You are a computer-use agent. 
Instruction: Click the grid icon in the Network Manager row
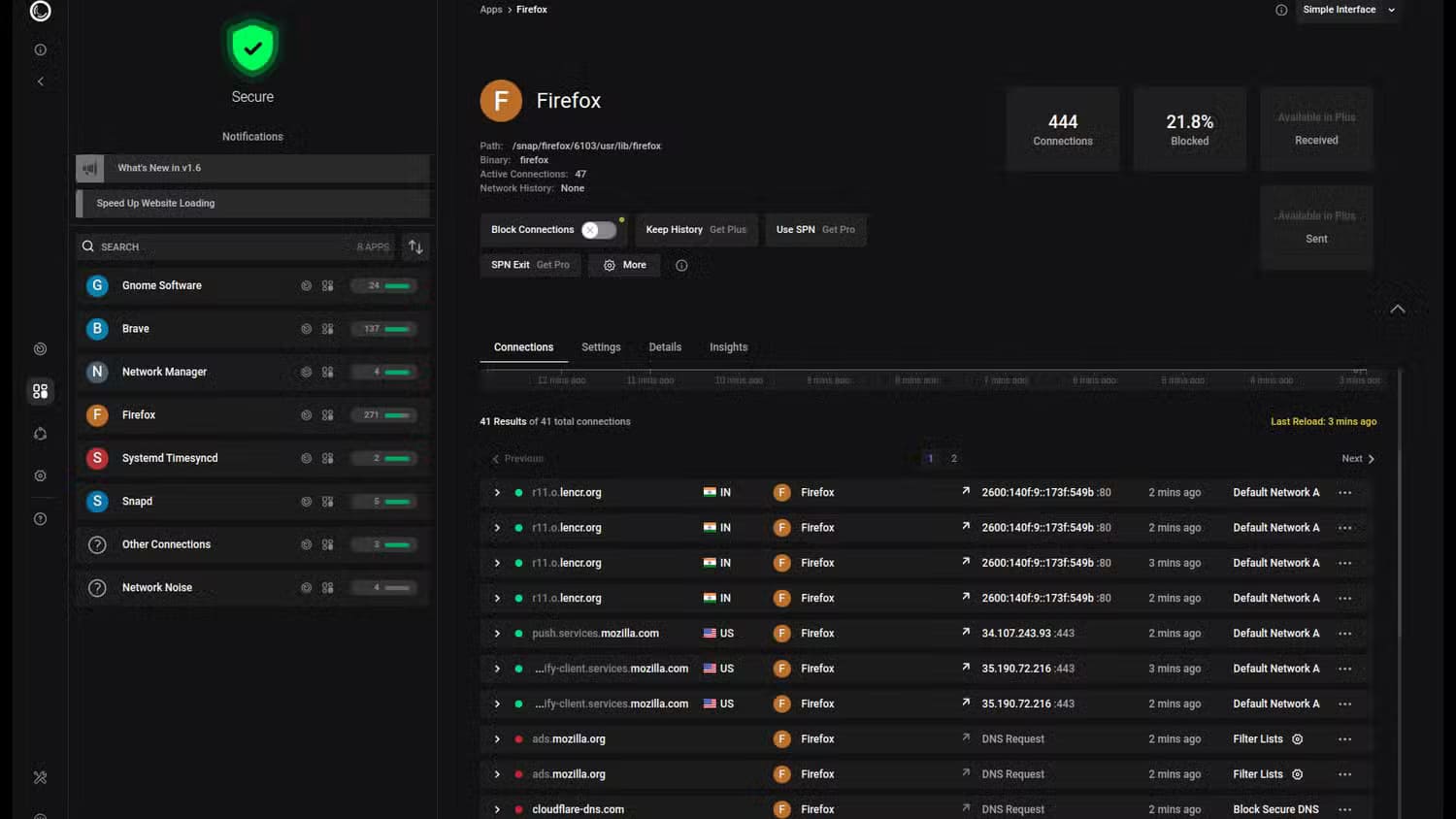[x=328, y=372]
